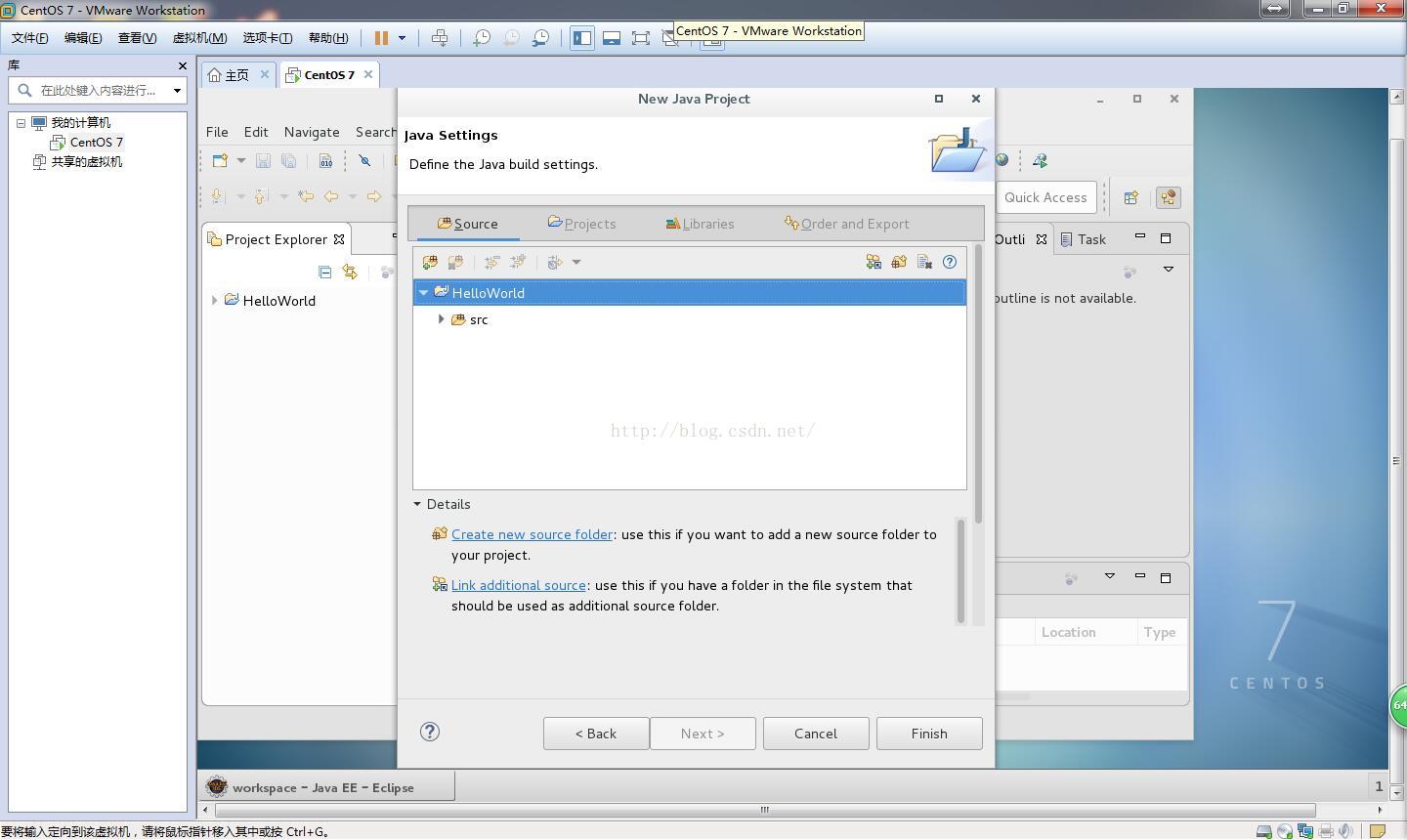Click the VMware pause virtual machine icon
This screenshot has height=840, width=1407.
click(382, 38)
